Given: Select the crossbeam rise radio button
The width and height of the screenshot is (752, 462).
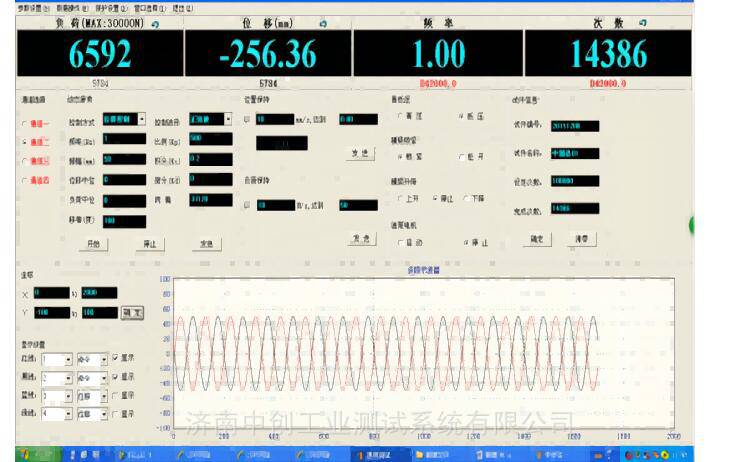Looking at the screenshot, I should [x=400, y=198].
